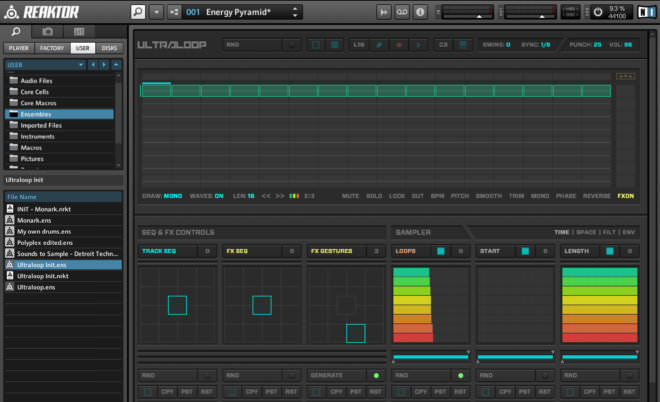Open the panelsets tab with the grid icon

[x=79, y=32]
